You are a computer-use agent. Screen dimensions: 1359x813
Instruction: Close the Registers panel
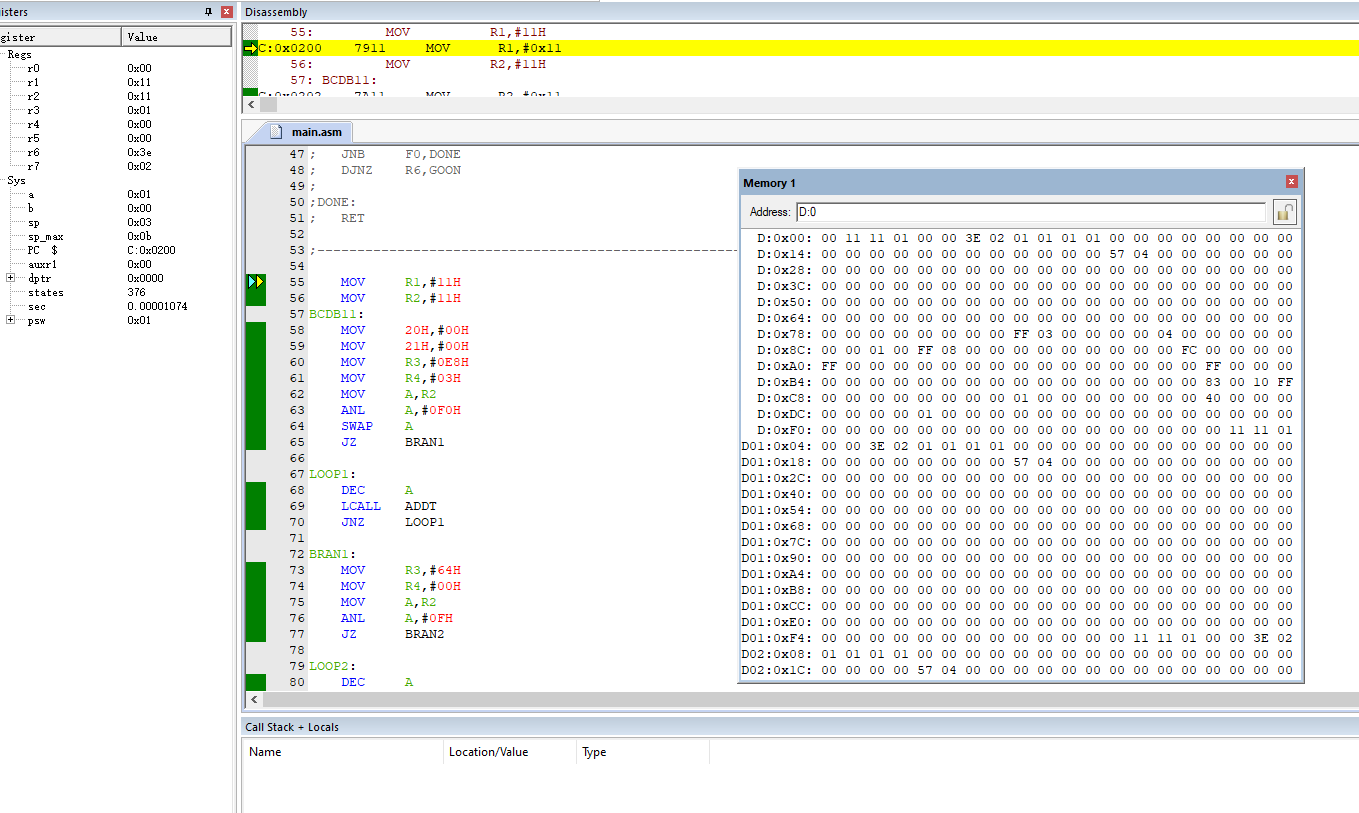[227, 12]
